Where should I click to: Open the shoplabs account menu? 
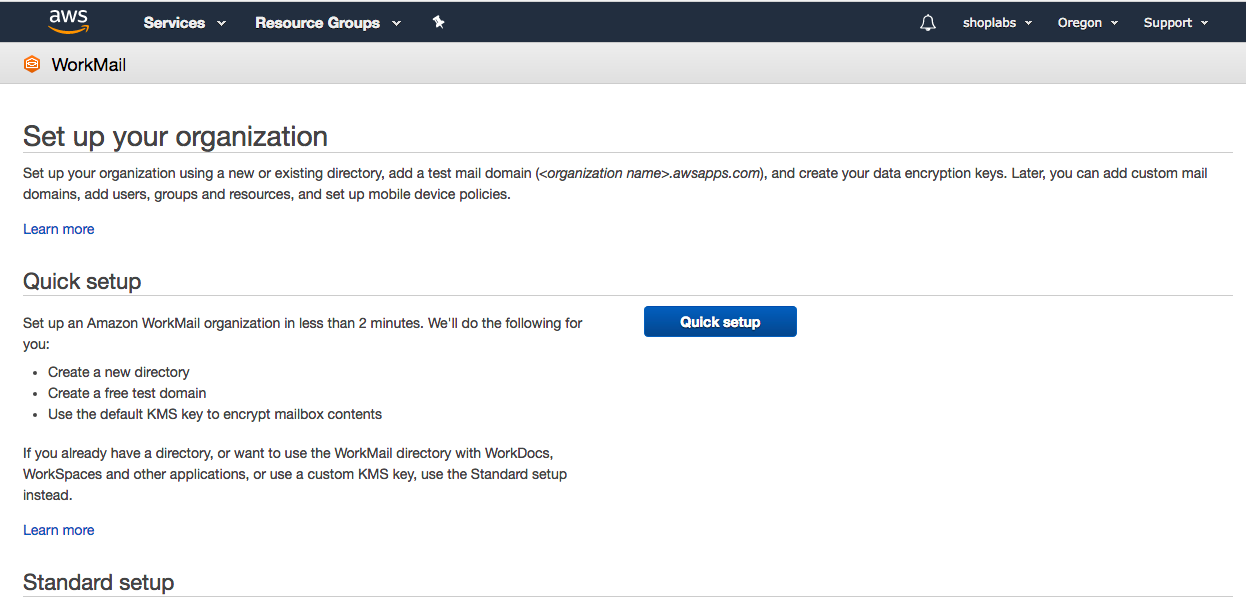pyautogui.click(x=997, y=22)
